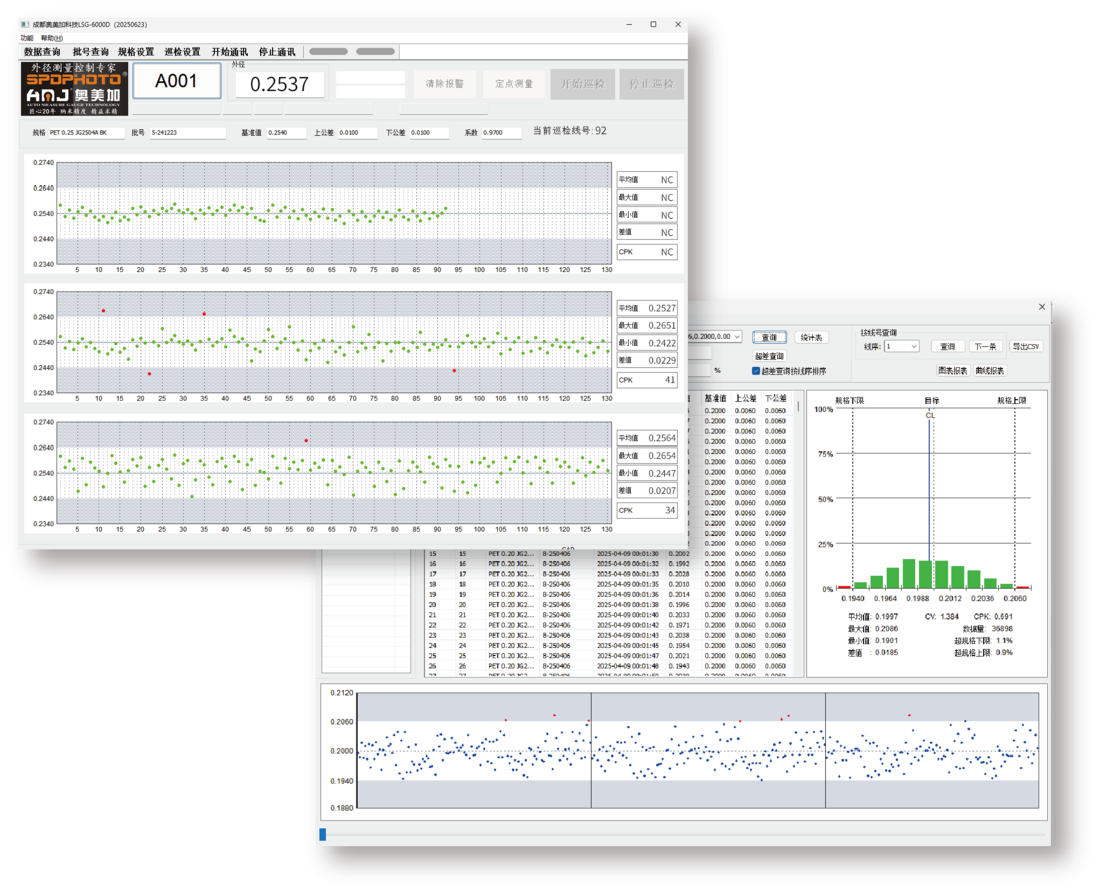The height and width of the screenshot is (893, 1100).
Task: Click 查询 button beside the 统计表 button
Action: coord(770,337)
